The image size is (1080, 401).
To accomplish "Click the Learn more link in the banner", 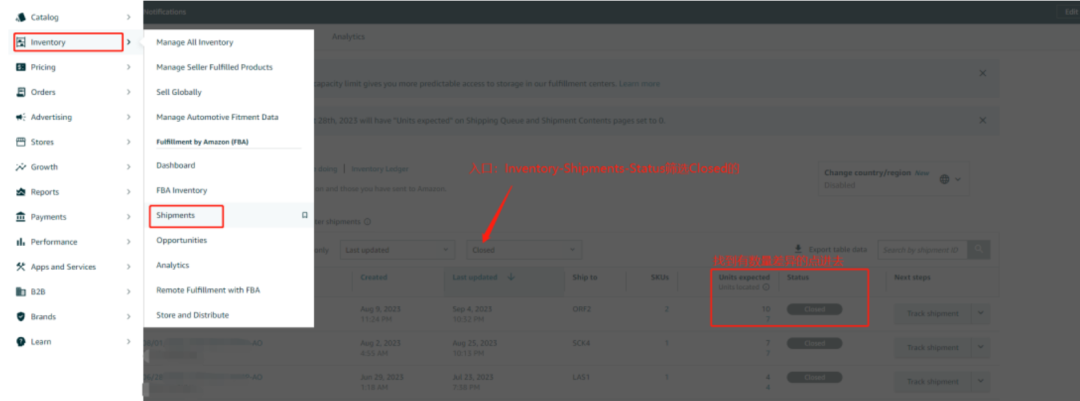I will coord(639,83).
